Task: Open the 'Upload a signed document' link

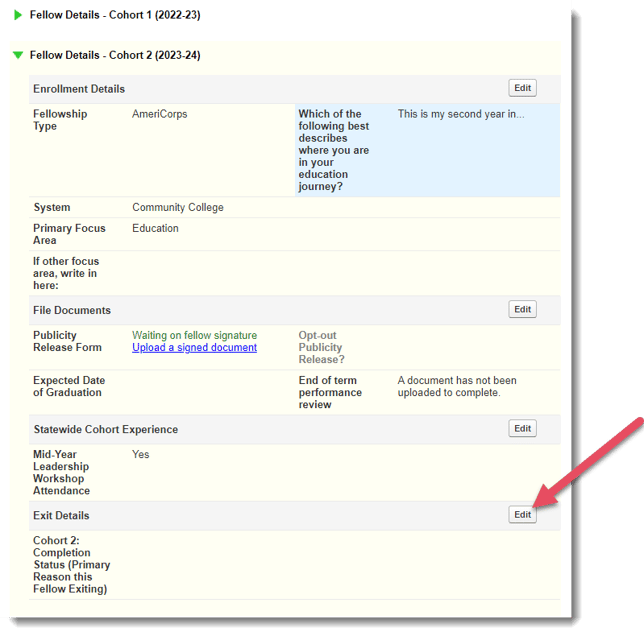Action: click(194, 348)
